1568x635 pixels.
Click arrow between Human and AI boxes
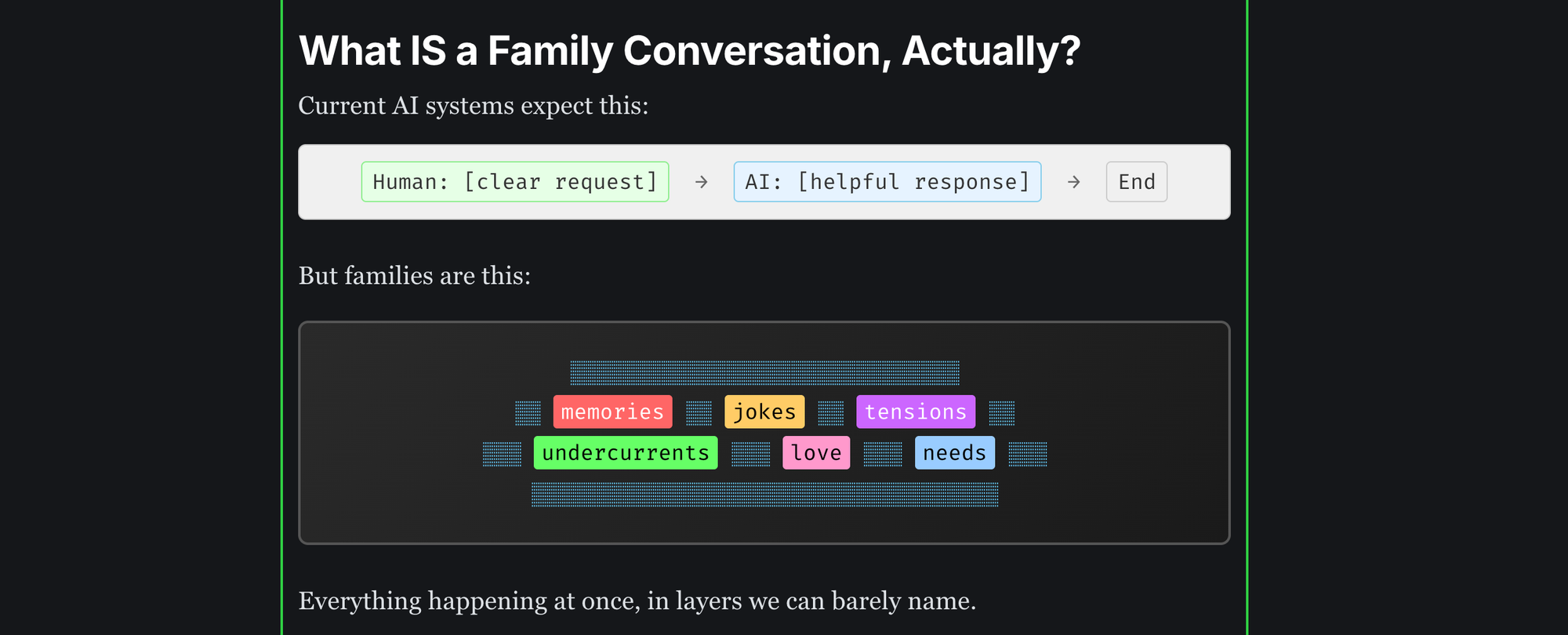click(x=702, y=182)
